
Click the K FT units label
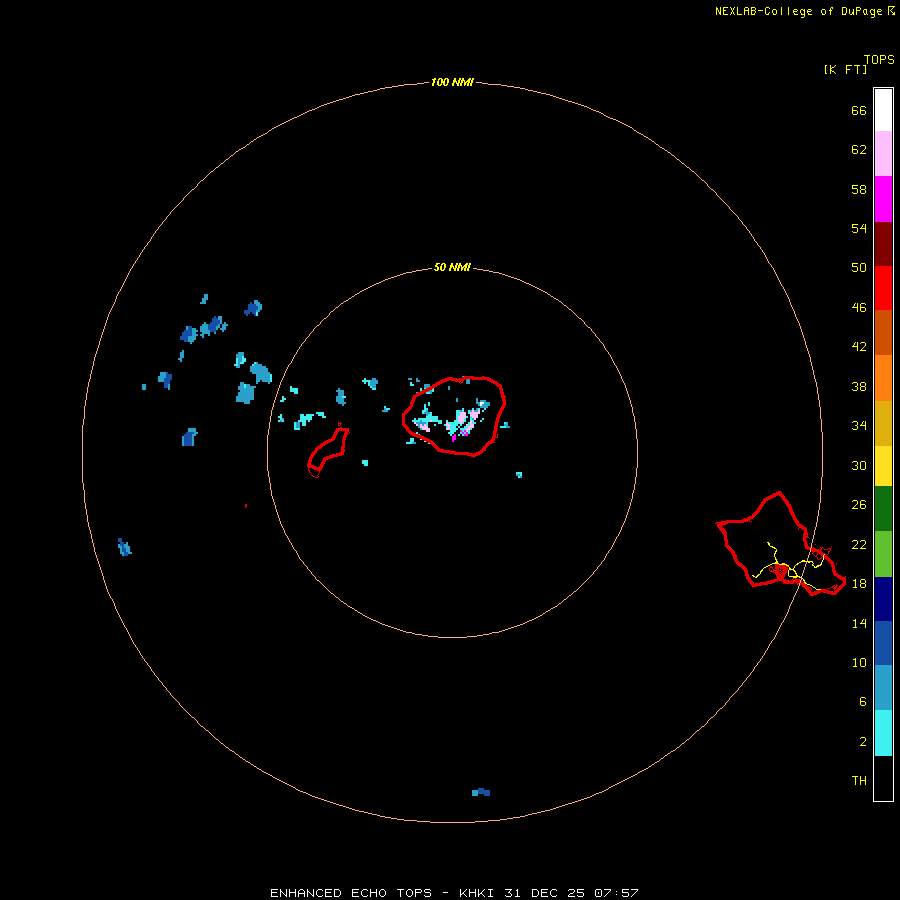click(845, 69)
